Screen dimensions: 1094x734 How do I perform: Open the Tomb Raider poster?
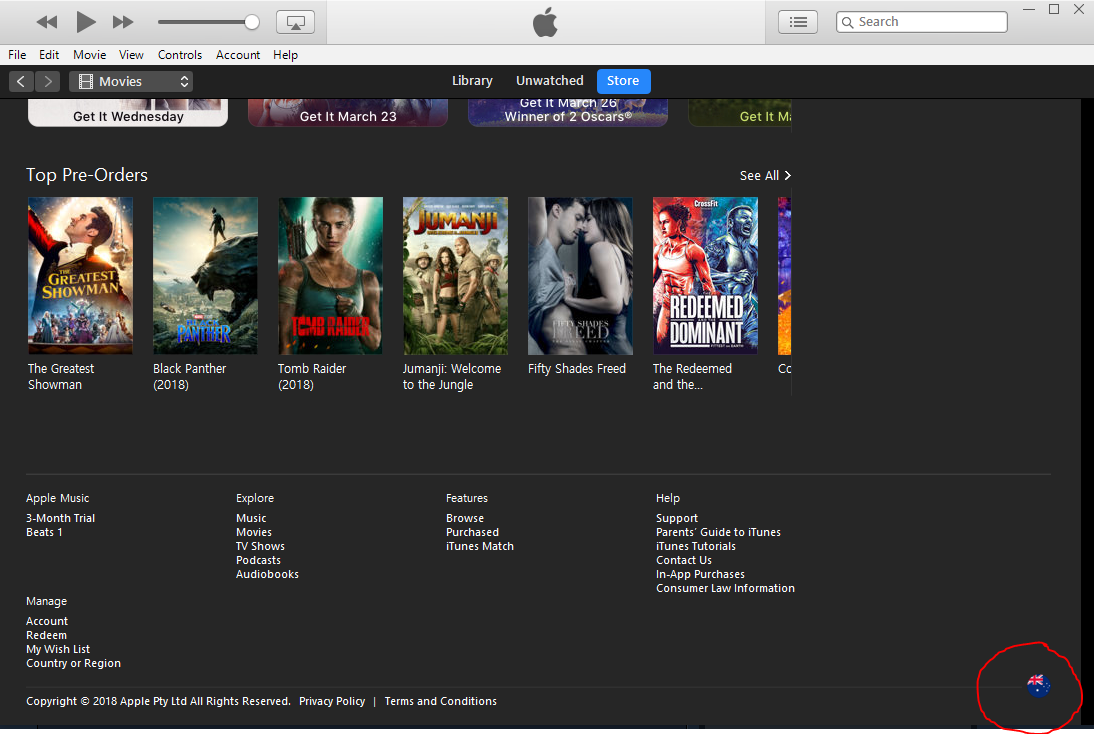tap(331, 276)
